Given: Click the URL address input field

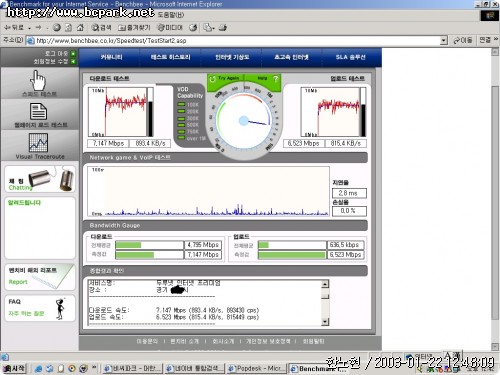Looking at the screenshot, I should click(x=237, y=41).
